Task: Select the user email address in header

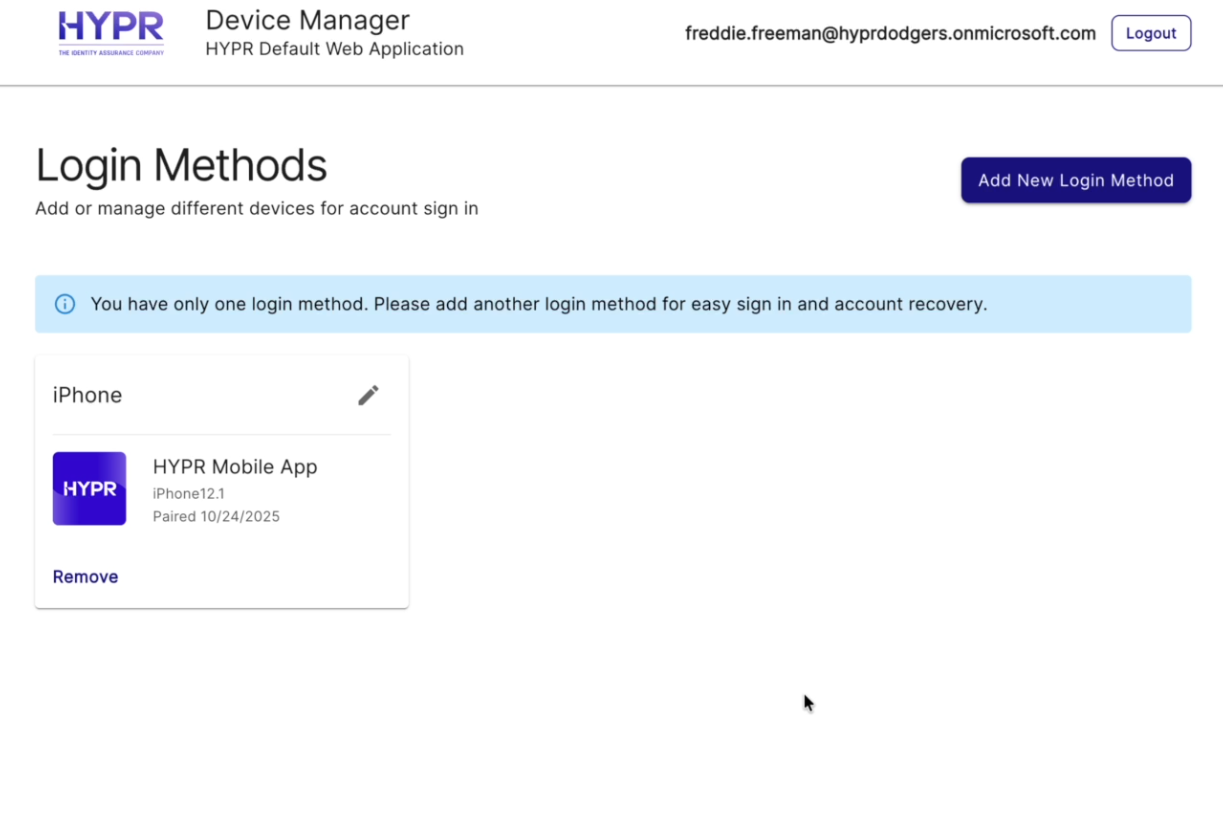Action: coord(889,33)
